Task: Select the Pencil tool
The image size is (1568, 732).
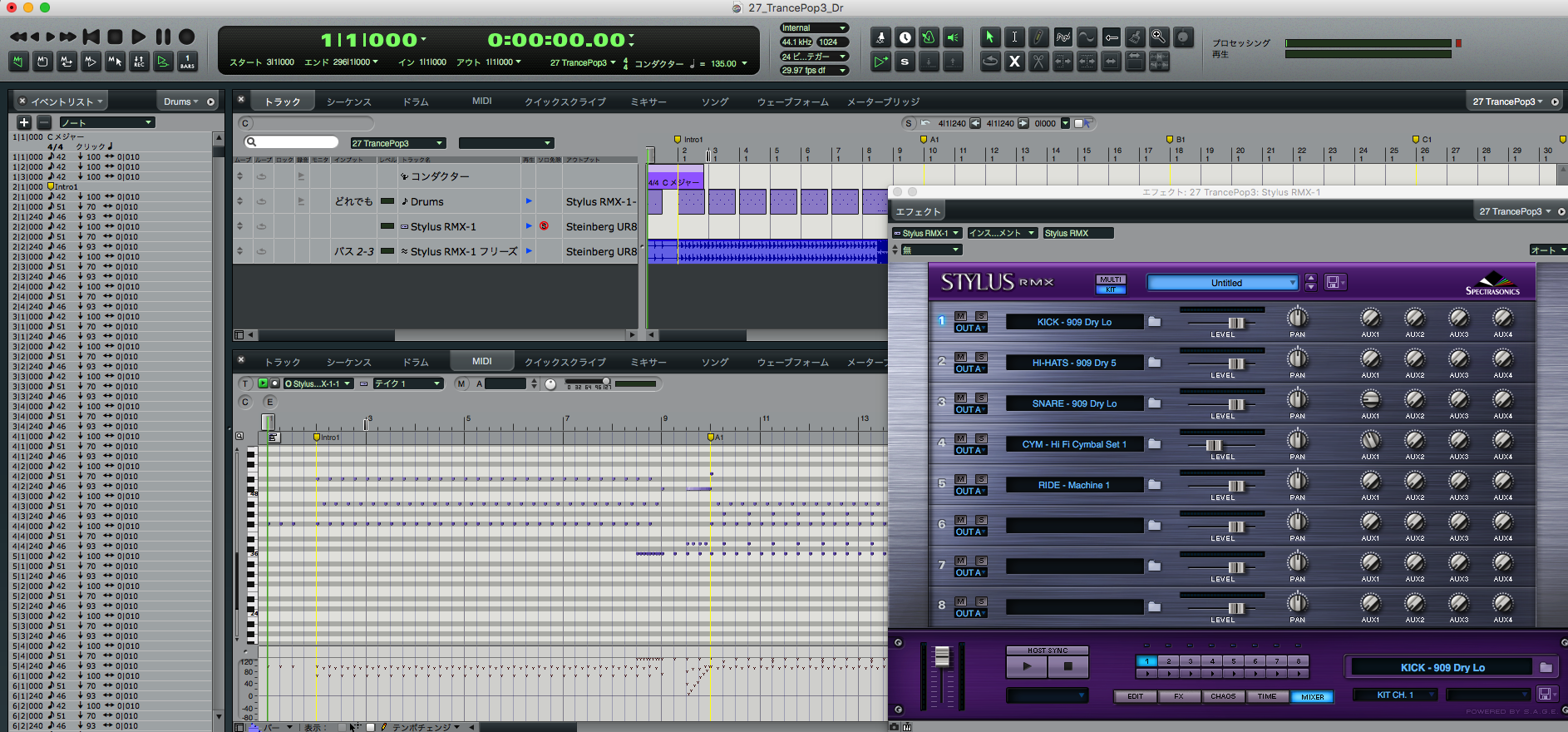Action: point(1038,37)
